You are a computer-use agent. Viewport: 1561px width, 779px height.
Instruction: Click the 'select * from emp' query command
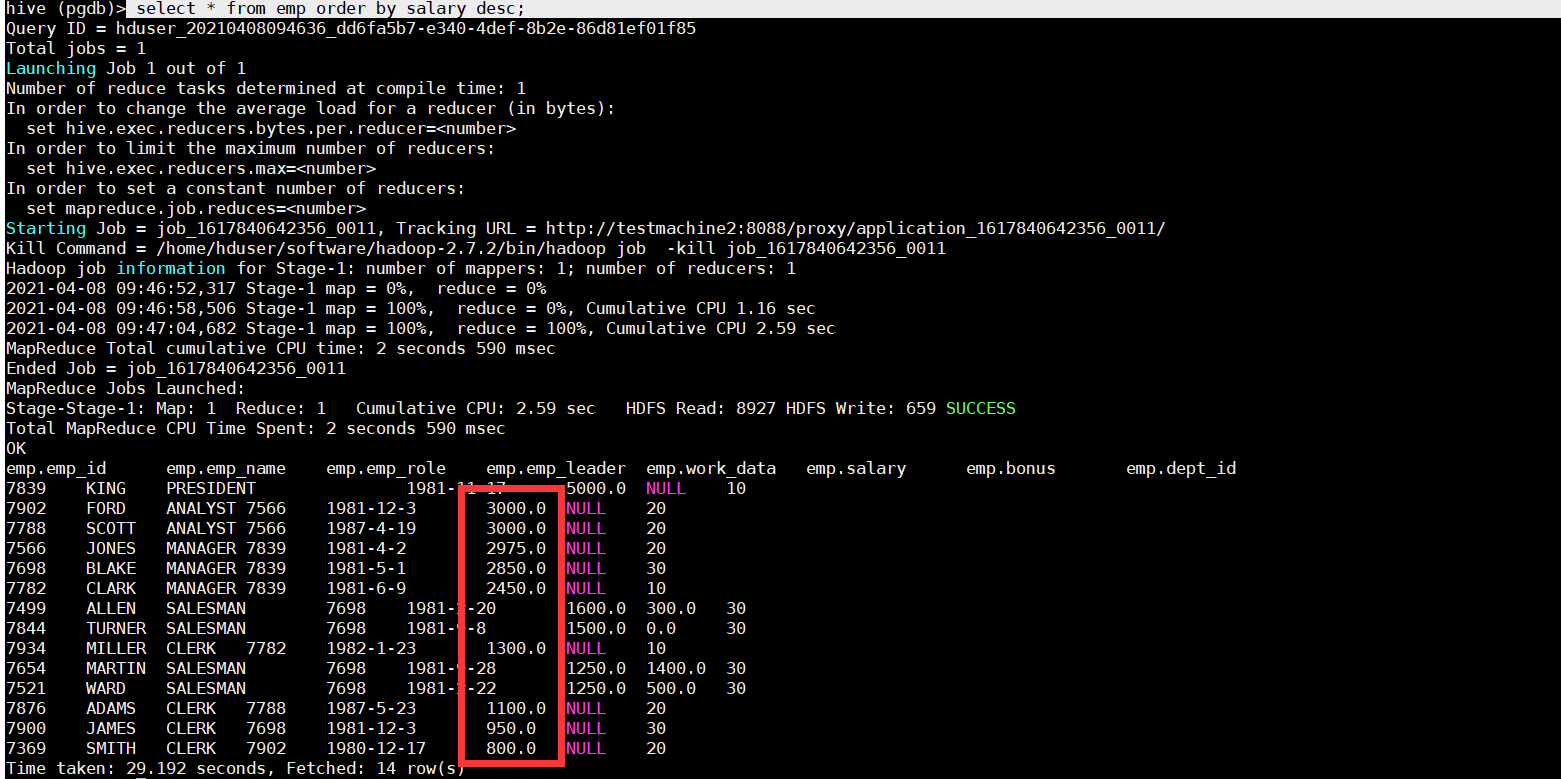(x=331, y=8)
